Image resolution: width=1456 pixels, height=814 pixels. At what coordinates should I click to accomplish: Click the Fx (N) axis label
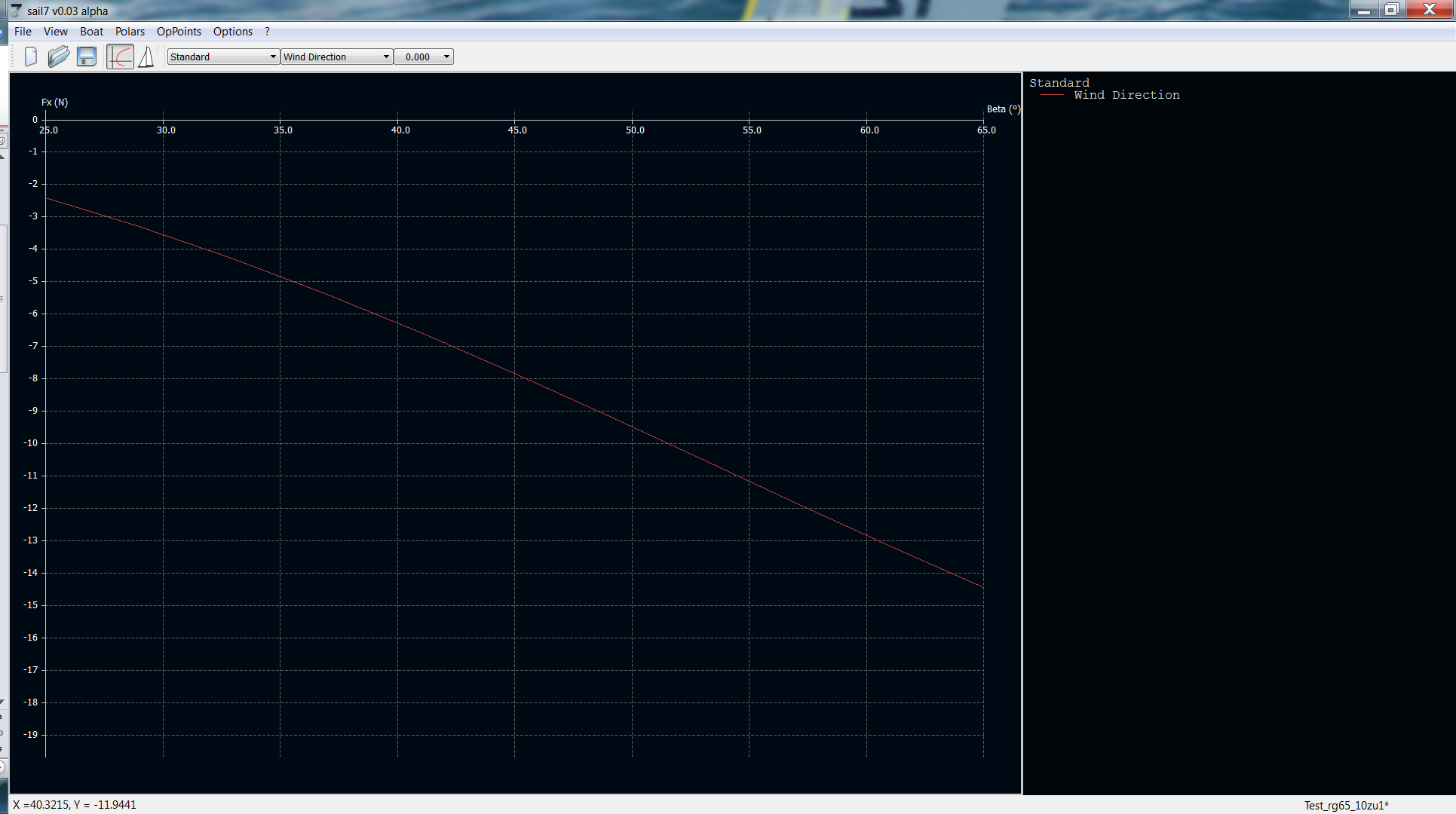54,103
